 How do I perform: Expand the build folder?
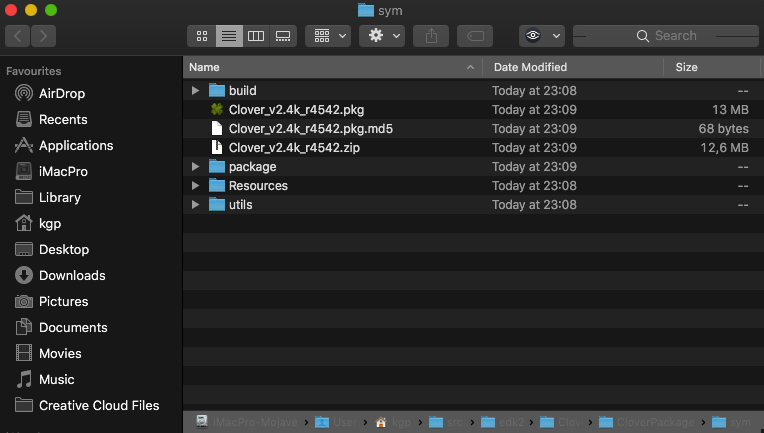coord(195,91)
